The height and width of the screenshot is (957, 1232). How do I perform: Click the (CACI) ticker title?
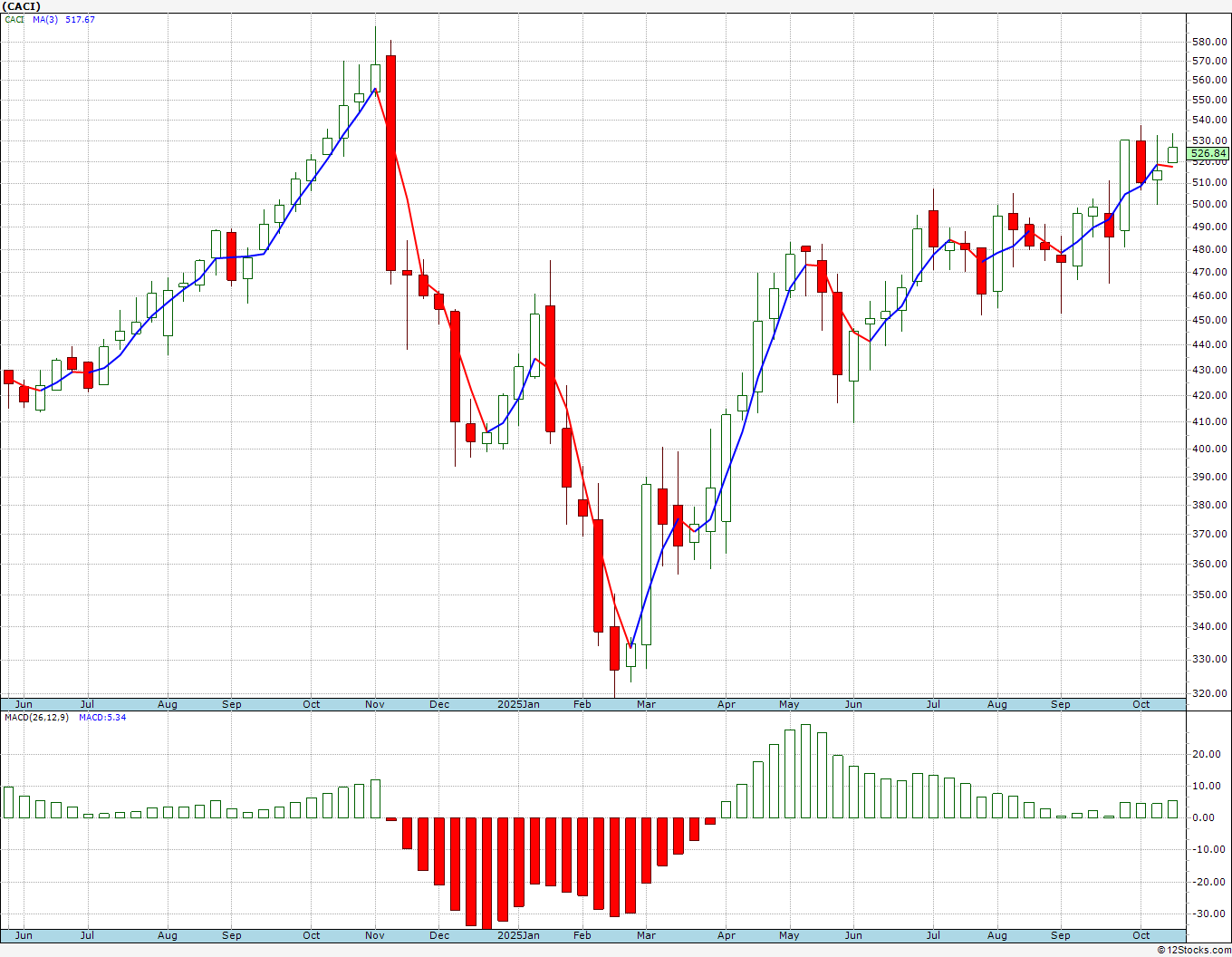21,5
